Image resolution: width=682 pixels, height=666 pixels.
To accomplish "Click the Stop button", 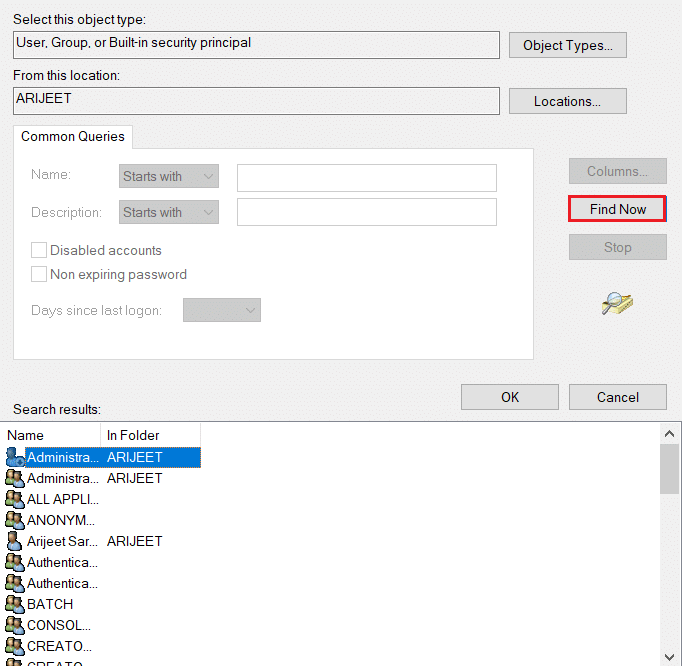I will [x=618, y=247].
